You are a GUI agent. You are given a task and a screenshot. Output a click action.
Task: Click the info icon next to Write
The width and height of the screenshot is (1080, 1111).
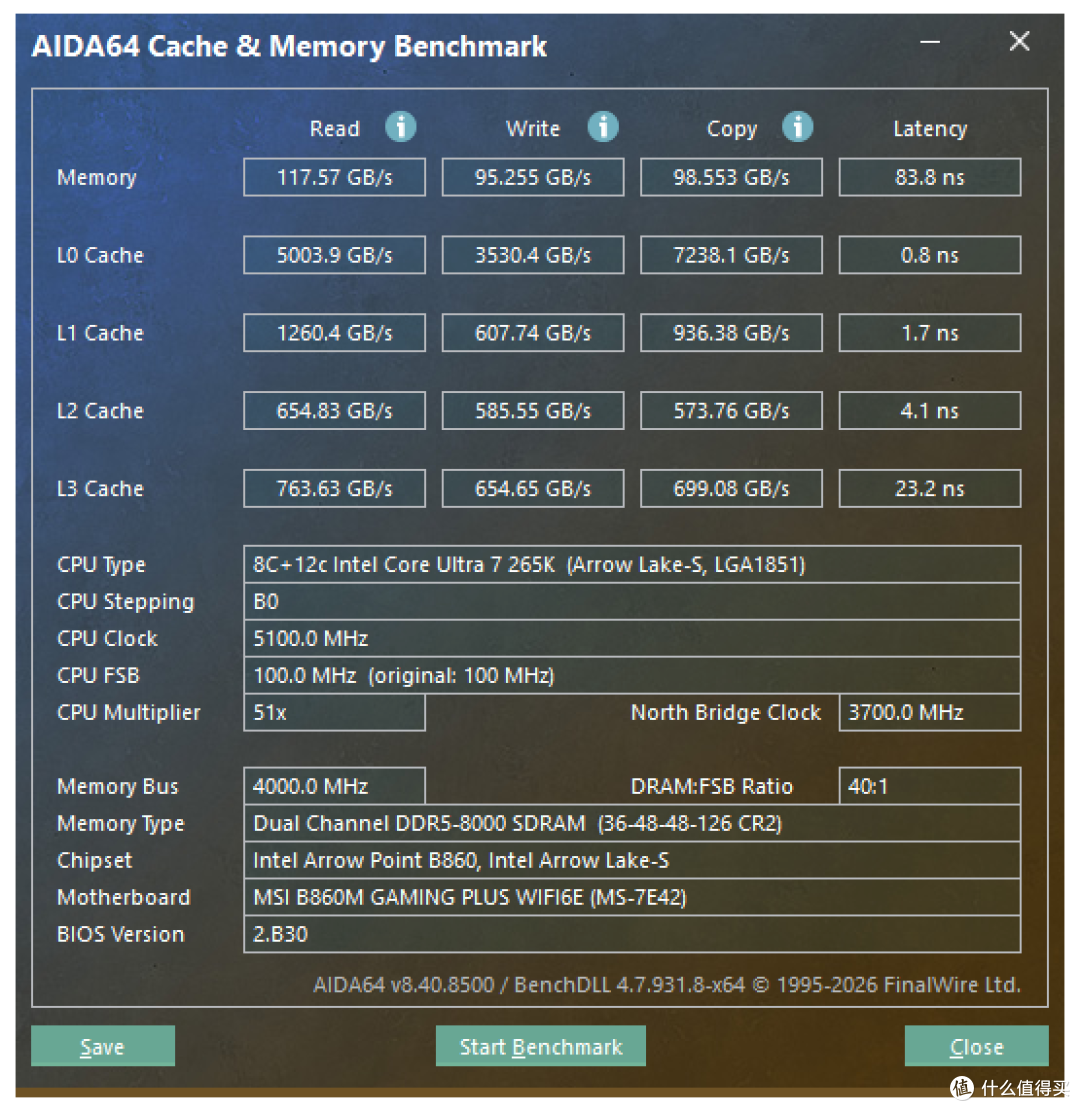[x=603, y=127]
